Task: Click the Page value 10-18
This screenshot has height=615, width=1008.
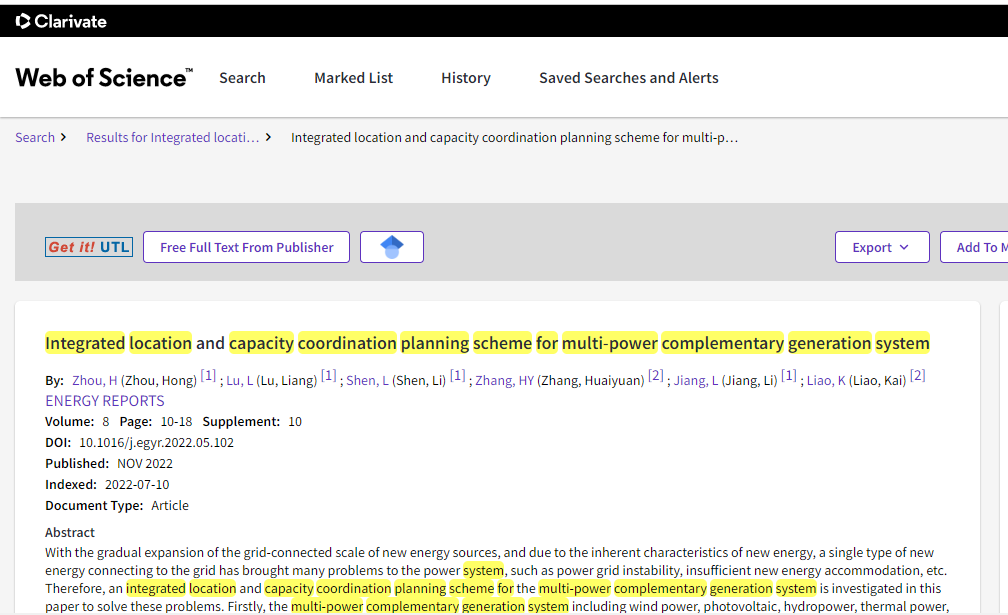Action: [x=176, y=422]
